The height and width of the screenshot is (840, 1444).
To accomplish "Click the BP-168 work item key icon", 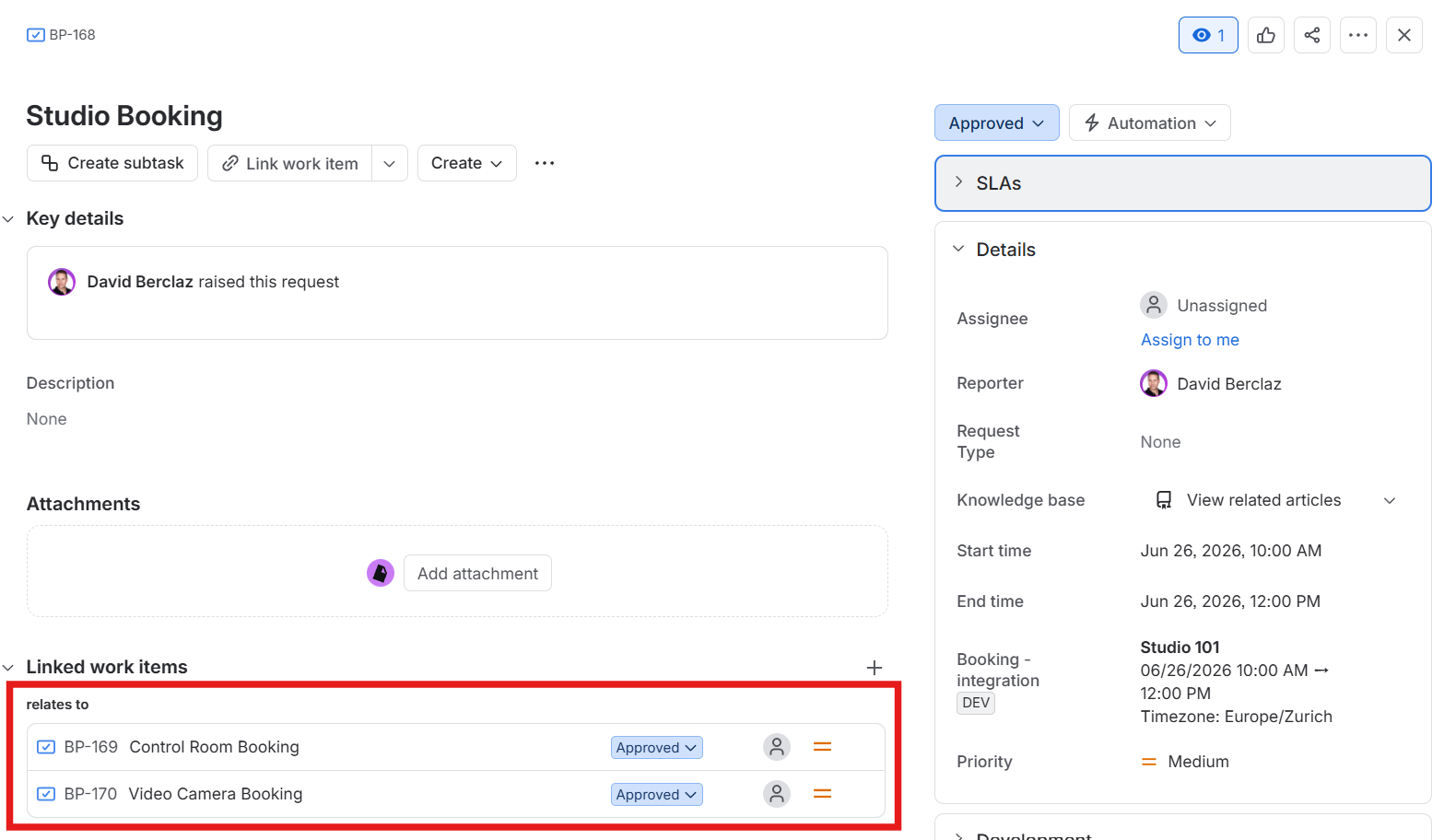I will (x=36, y=35).
